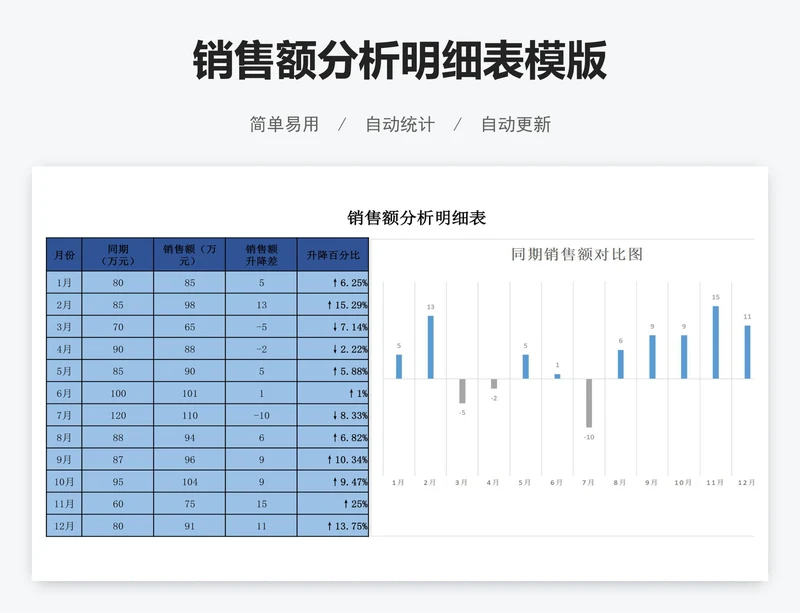Viewport: 800px width, 613px height.
Task: Click the main heading 销售额分析明细表模版
Action: [400, 61]
